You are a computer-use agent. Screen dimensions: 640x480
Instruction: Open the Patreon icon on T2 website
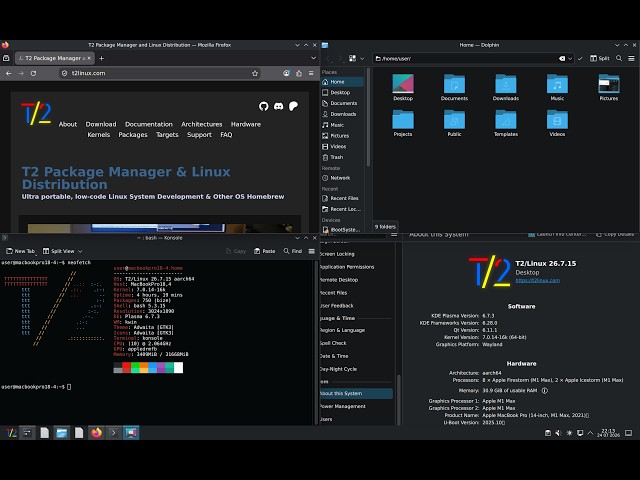[293, 107]
